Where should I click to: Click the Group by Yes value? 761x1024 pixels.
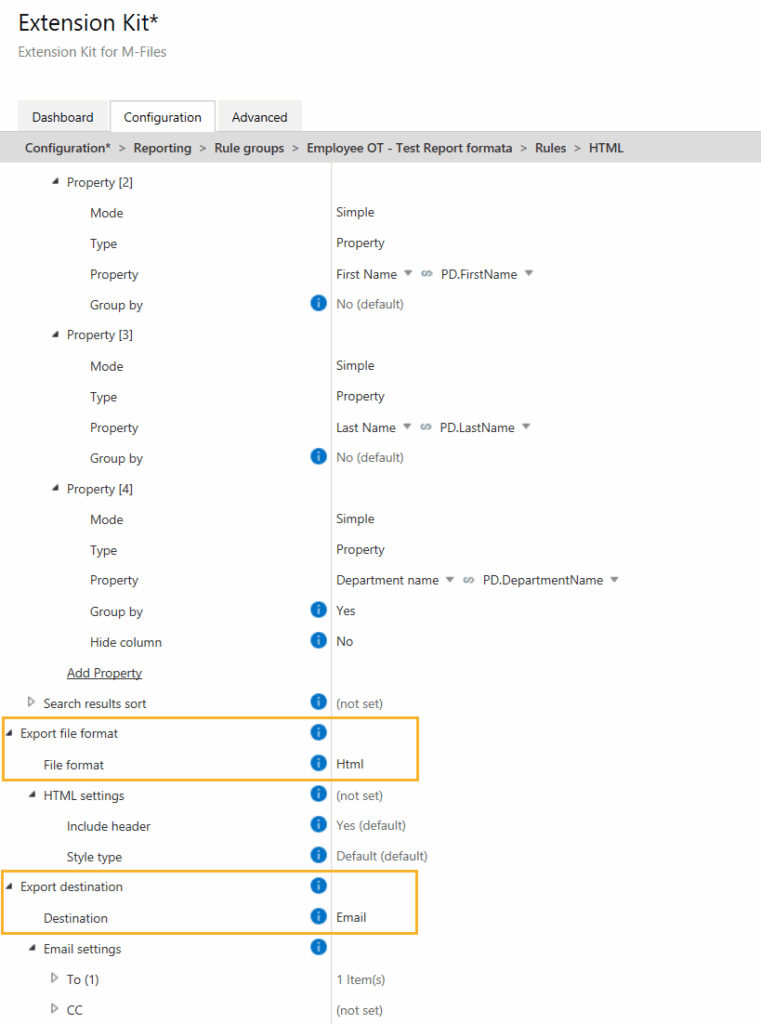[x=345, y=611]
